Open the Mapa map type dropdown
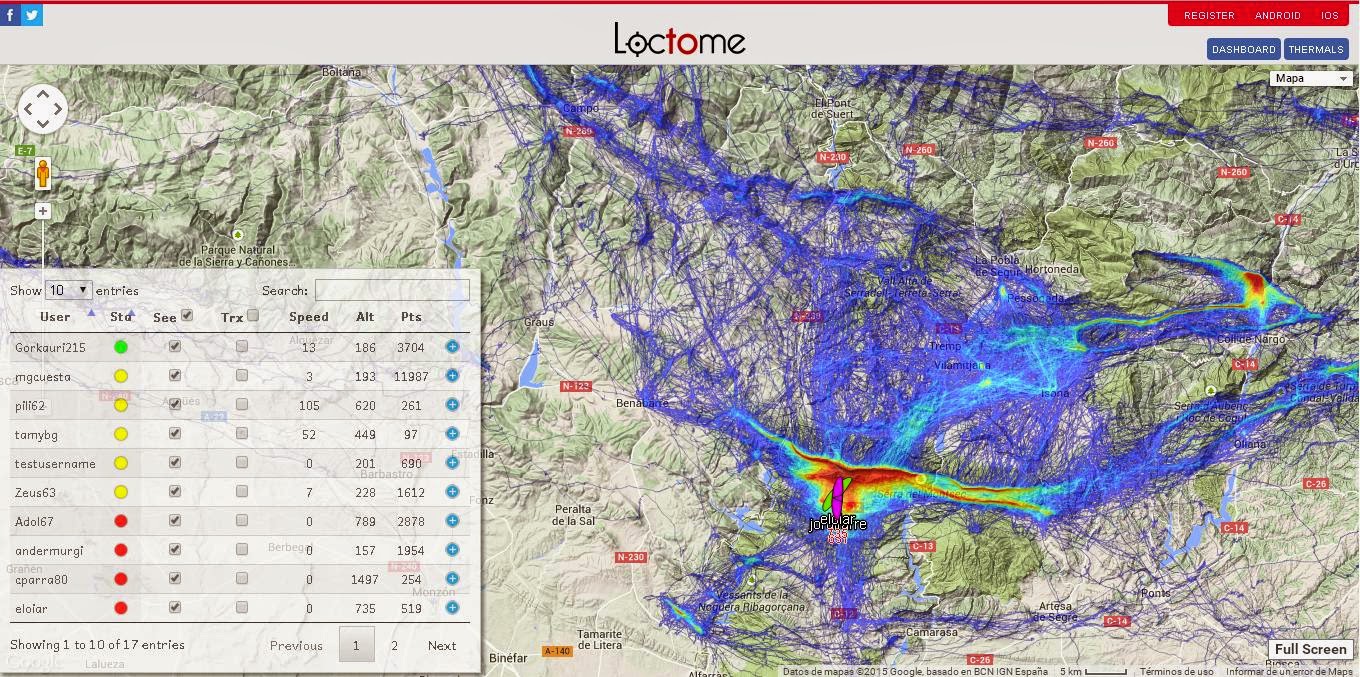Image resolution: width=1360 pixels, height=677 pixels. (x=1311, y=77)
